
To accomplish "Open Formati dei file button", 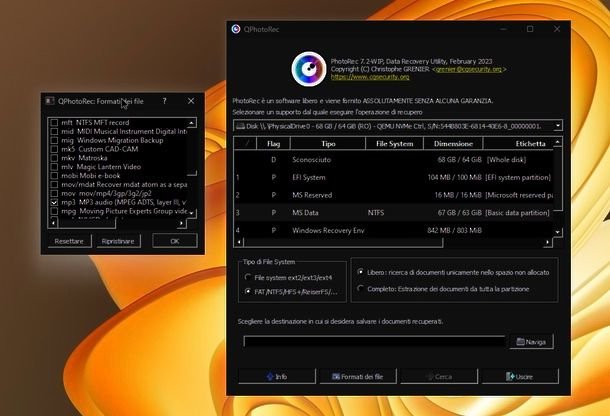I will coord(358,376).
